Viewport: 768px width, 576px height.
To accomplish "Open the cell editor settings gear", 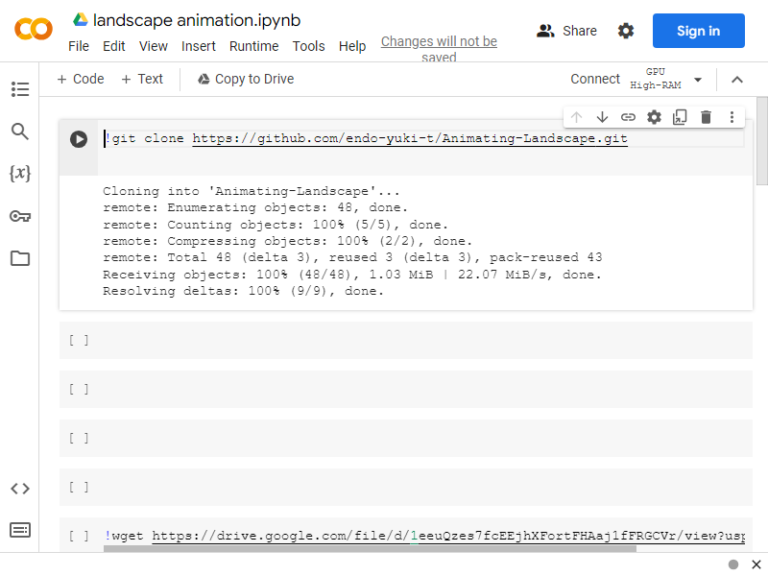I will coord(654,117).
